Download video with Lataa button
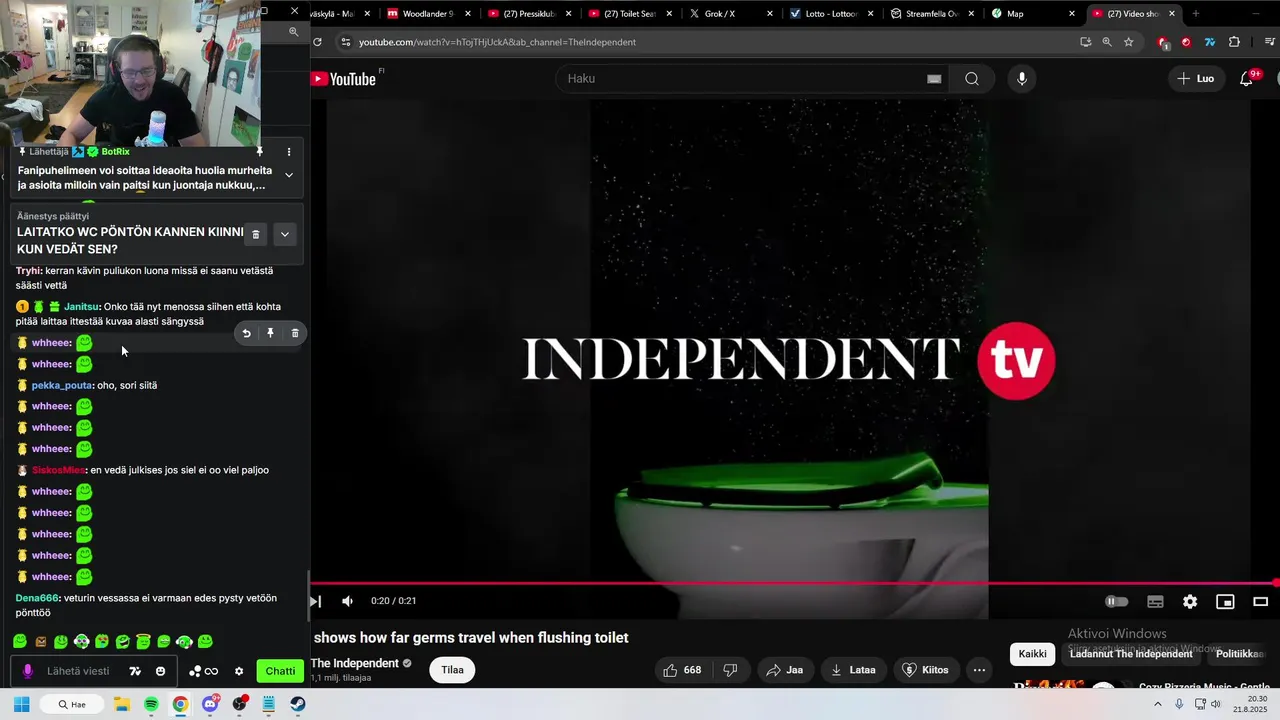The height and width of the screenshot is (720, 1280). coord(853,670)
